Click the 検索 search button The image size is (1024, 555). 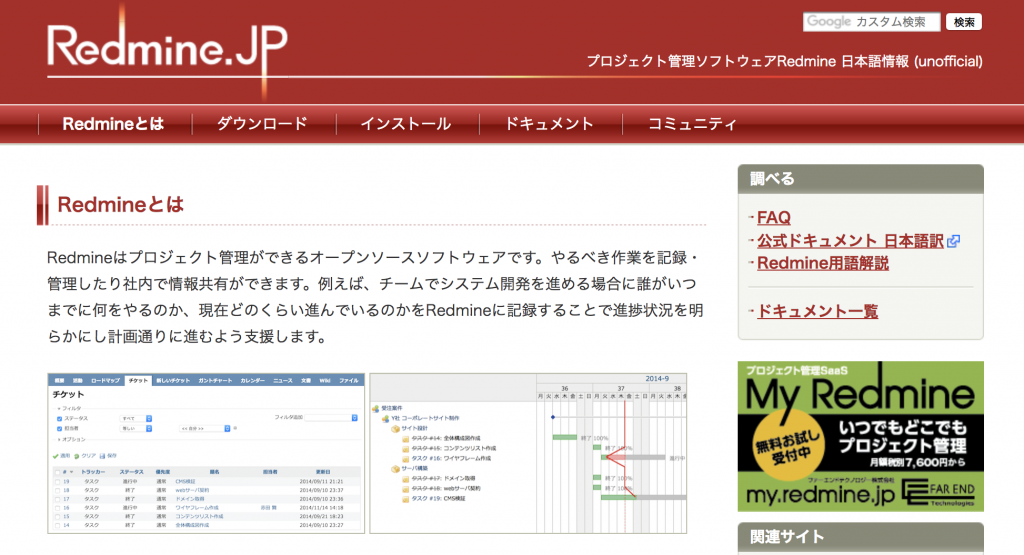pyautogui.click(x=964, y=22)
